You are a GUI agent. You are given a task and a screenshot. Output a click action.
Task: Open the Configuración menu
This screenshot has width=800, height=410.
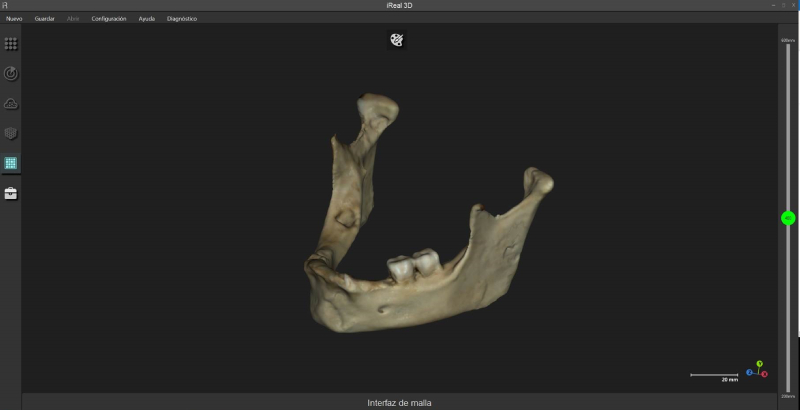click(x=109, y=19)
